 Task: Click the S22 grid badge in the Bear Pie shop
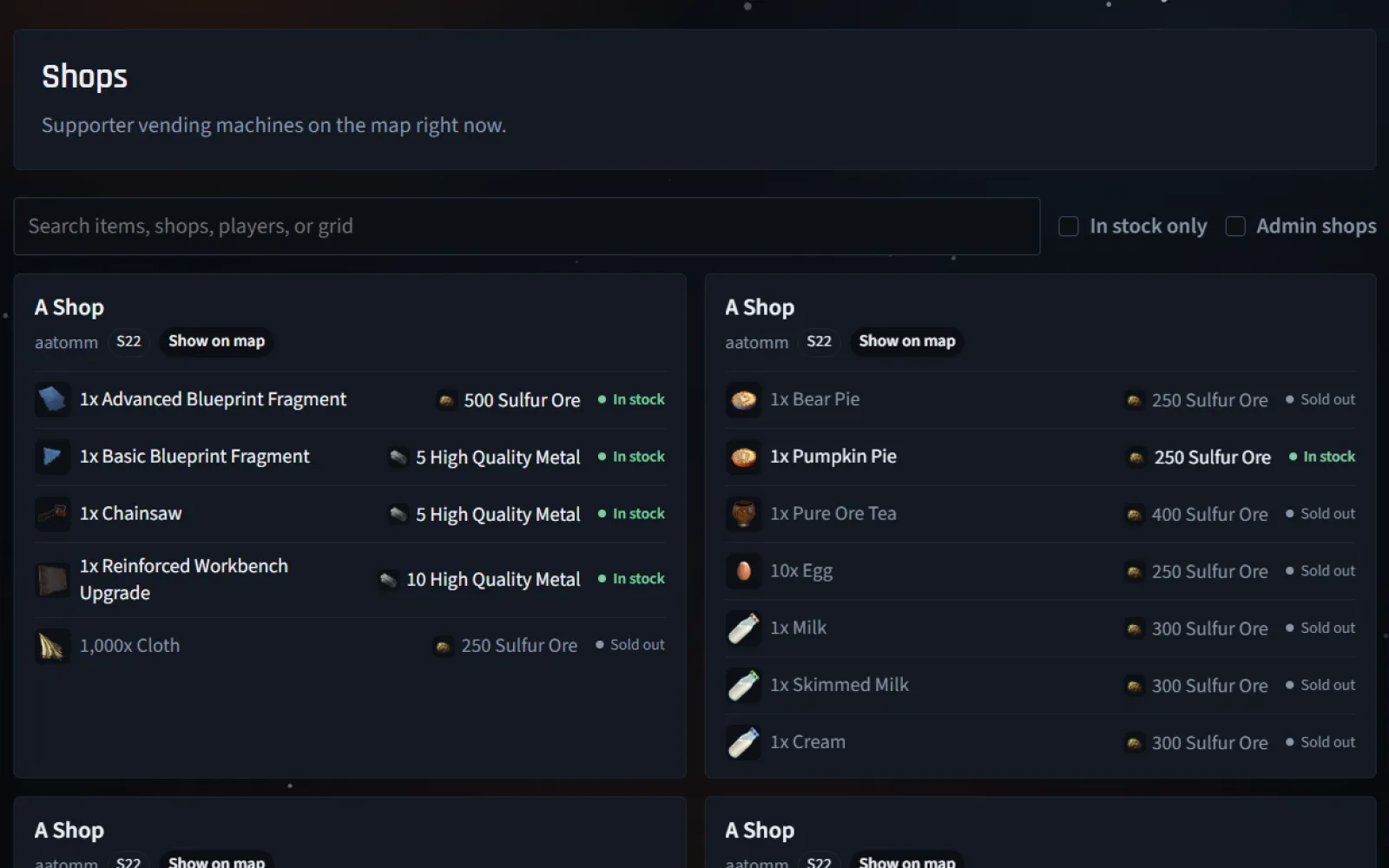coord(819,341)
